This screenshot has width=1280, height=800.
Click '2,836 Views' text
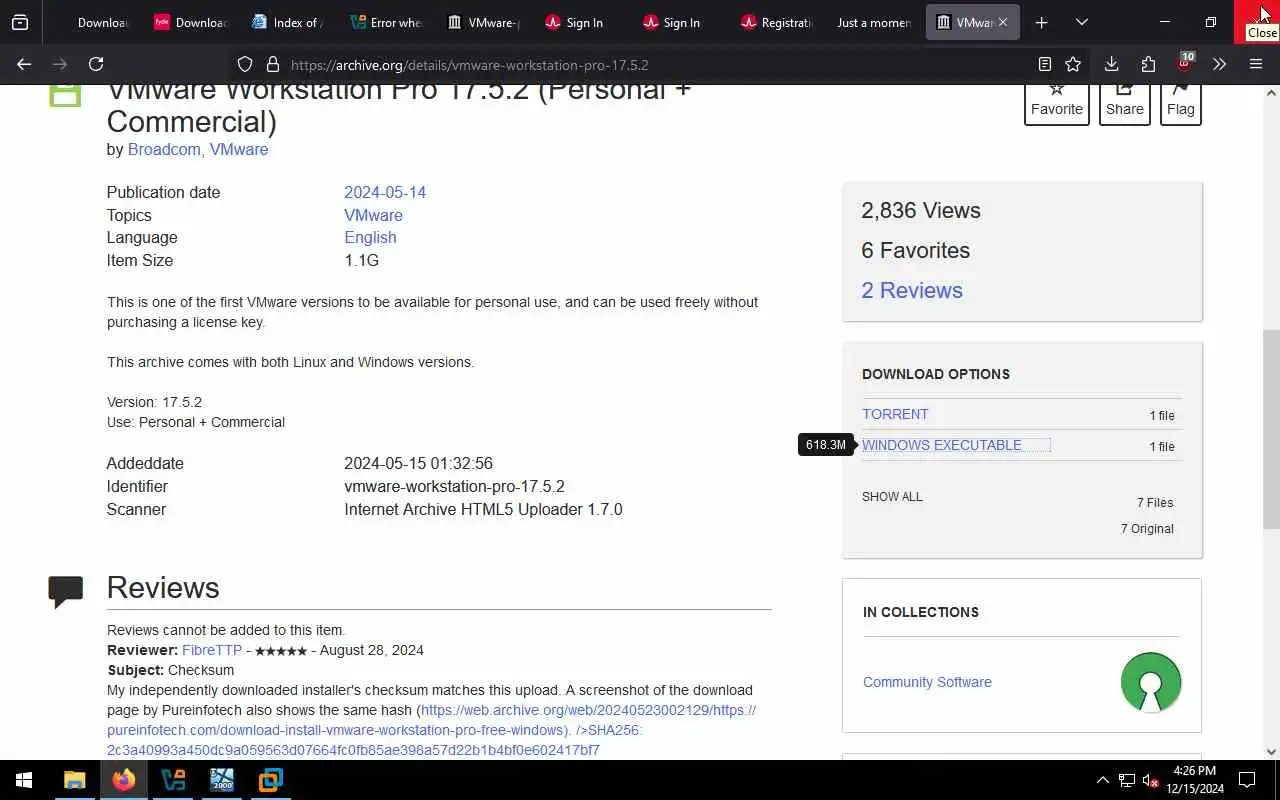pyautogui.click(x=921, y=210)
